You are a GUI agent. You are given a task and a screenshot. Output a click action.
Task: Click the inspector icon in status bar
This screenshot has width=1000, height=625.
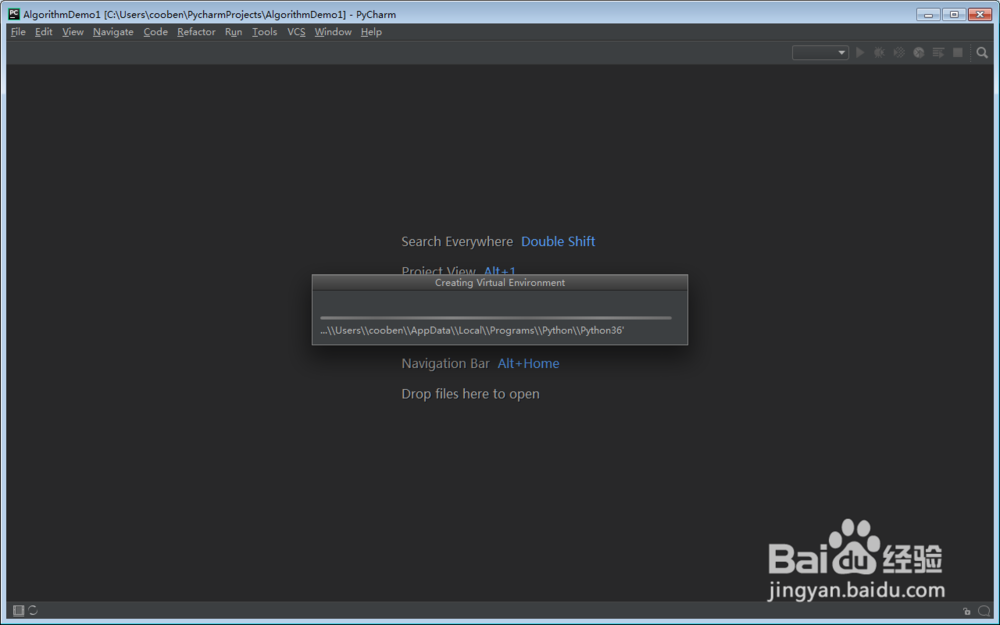(x=984, y=611)
